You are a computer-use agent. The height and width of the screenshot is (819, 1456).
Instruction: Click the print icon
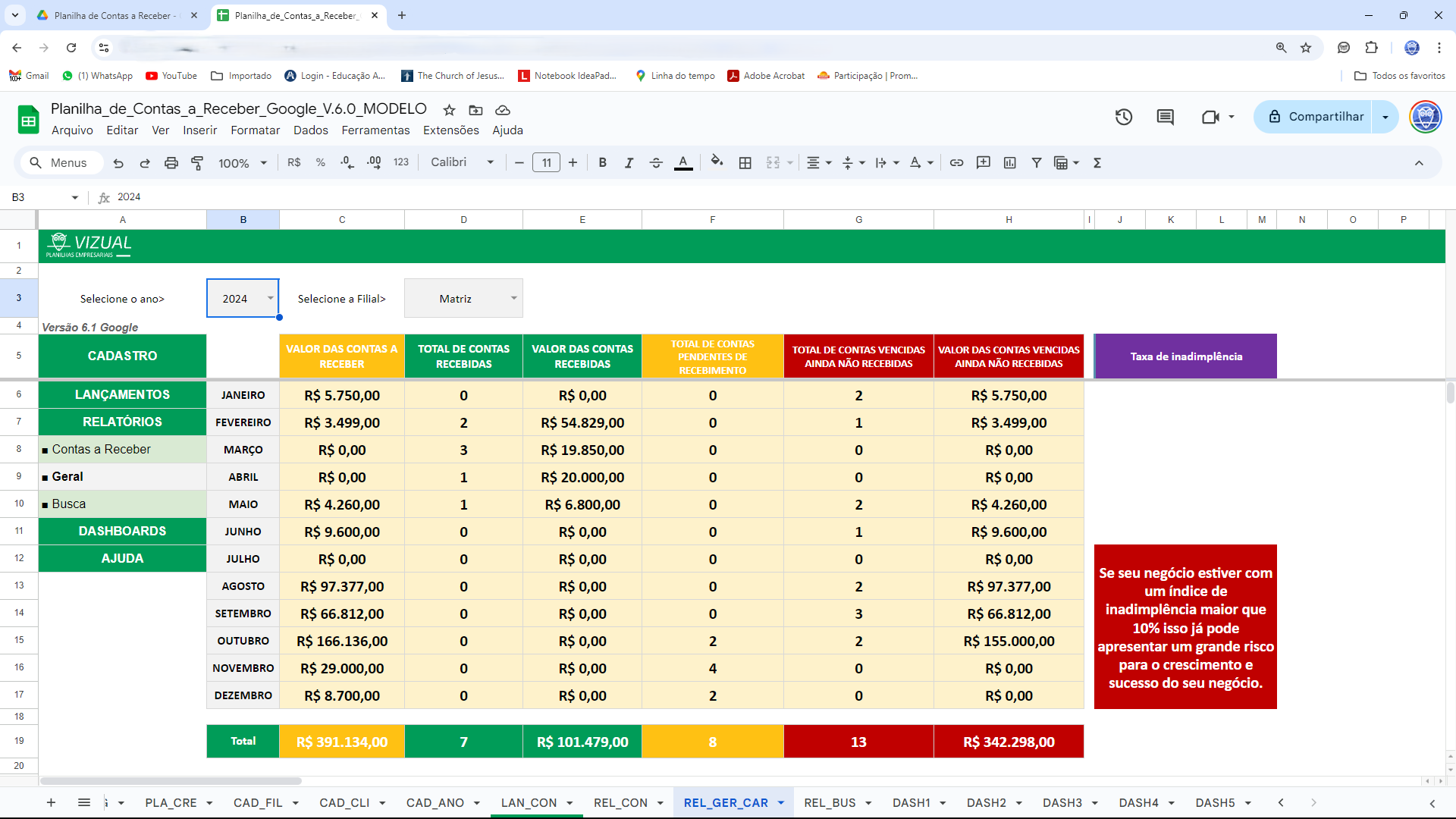coord(171,163)
